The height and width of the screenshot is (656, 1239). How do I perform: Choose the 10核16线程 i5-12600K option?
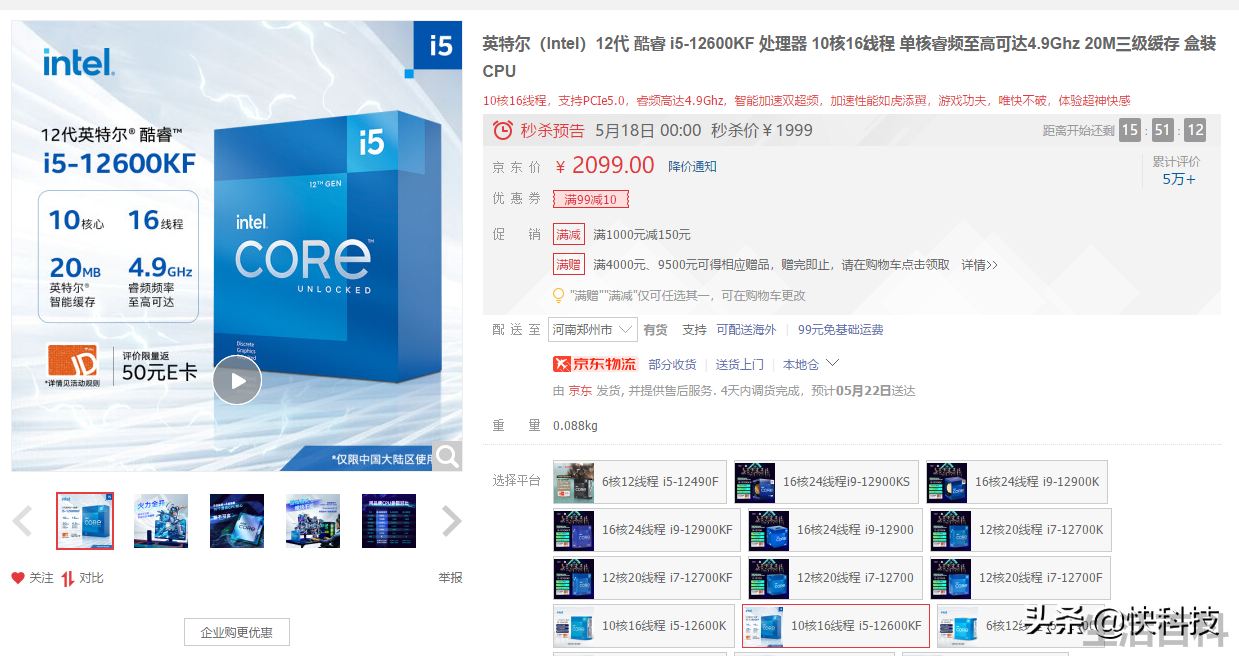[644, 626]
